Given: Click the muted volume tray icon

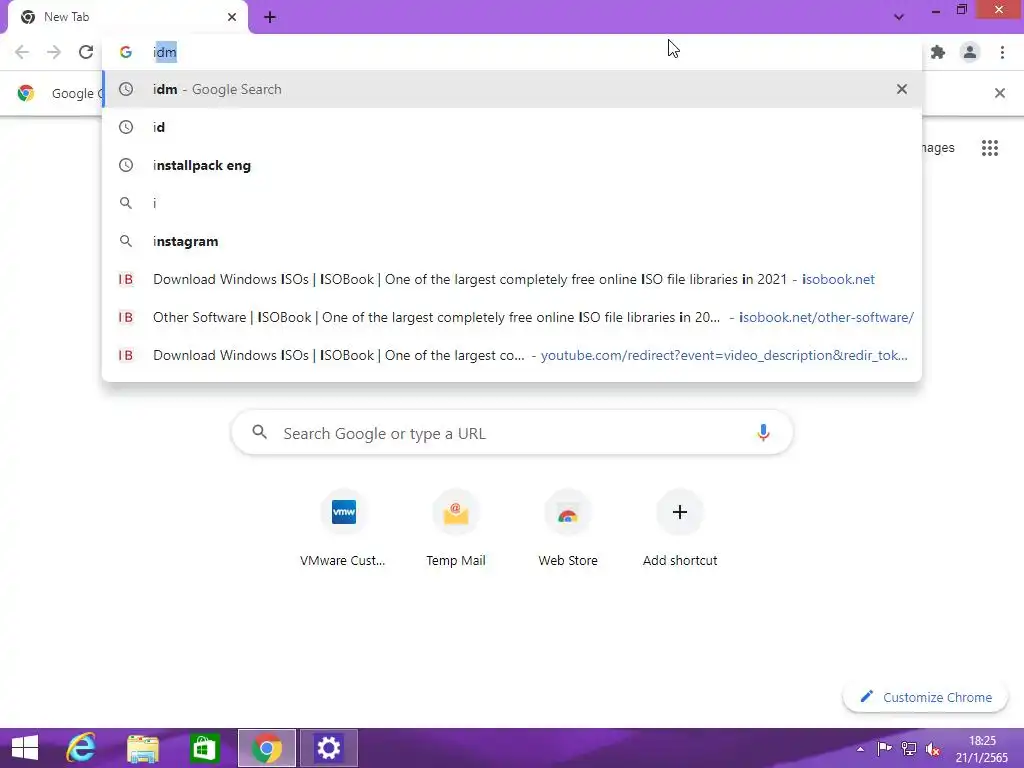Looking at the screenshot, I should pos(933,749).
